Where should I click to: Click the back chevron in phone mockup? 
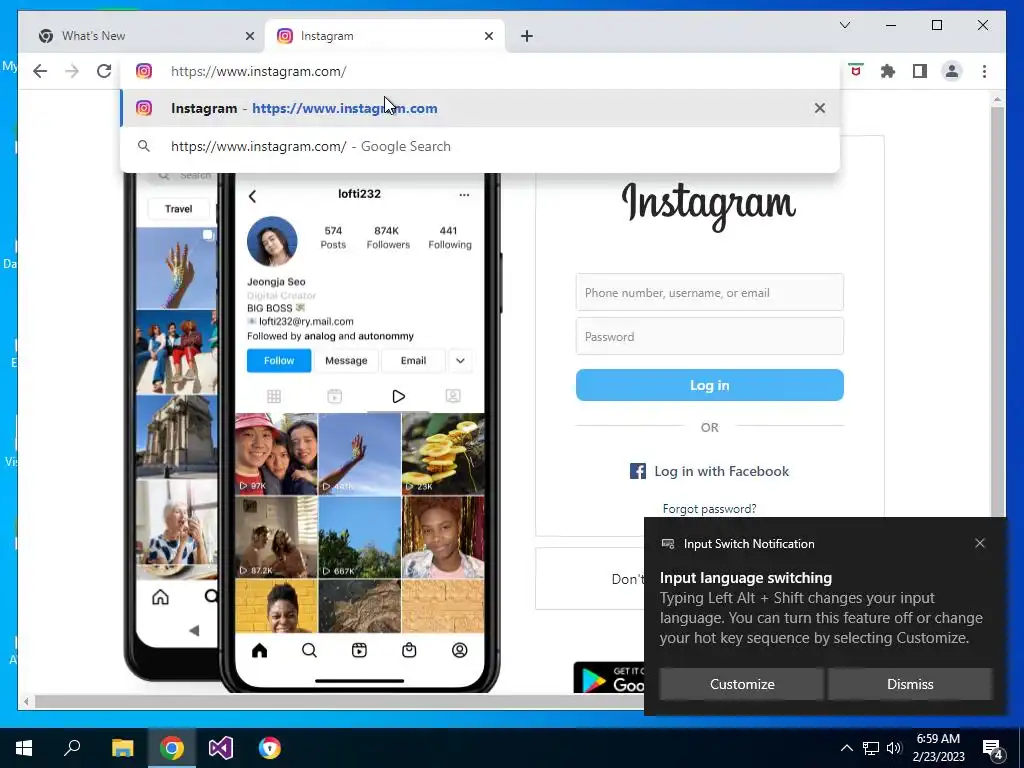tap(253, 195)
